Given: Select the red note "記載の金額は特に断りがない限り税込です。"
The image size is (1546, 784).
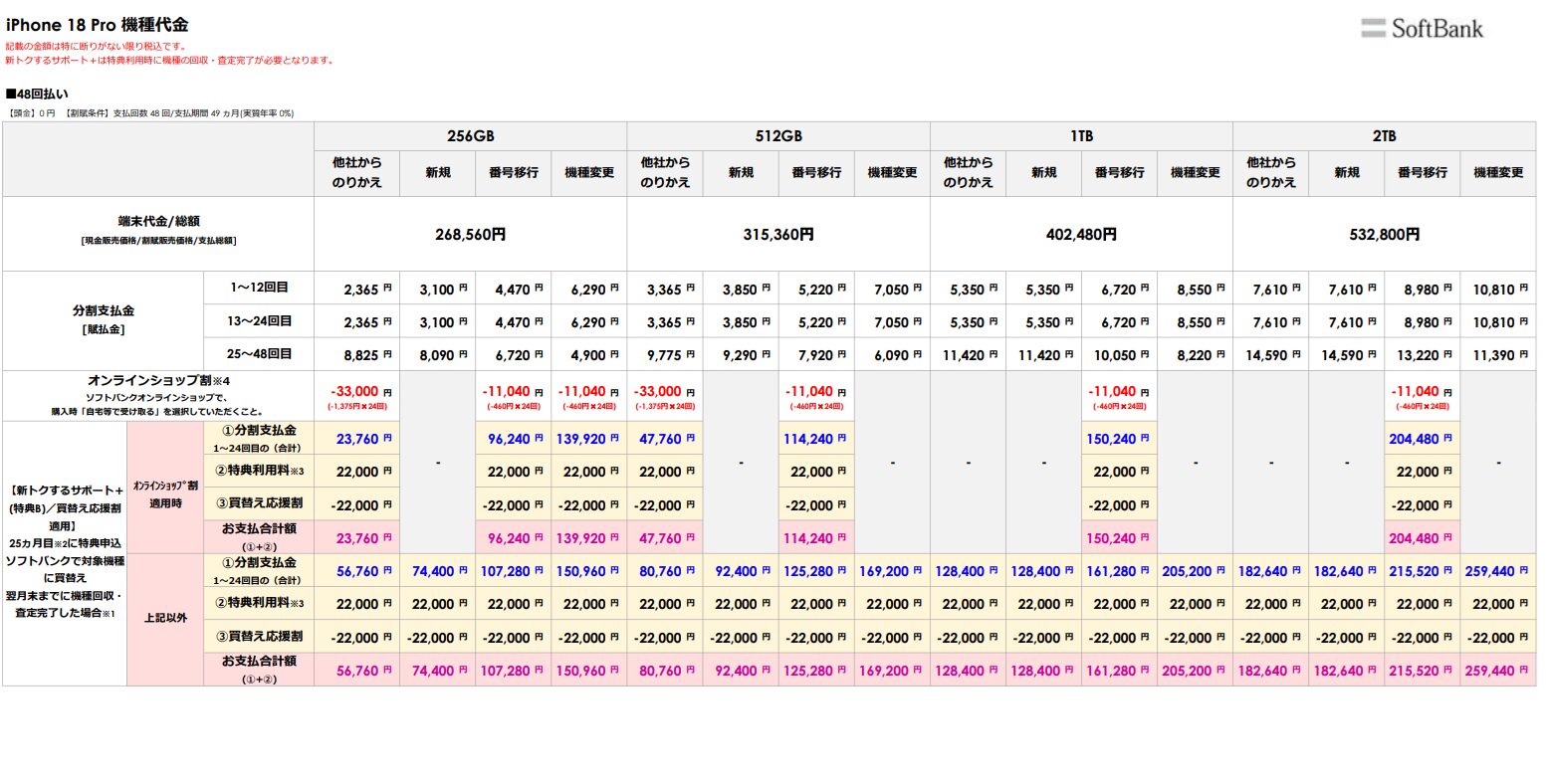Looking at the screenshot, I should pyautogui.click(x=96, y=47).
